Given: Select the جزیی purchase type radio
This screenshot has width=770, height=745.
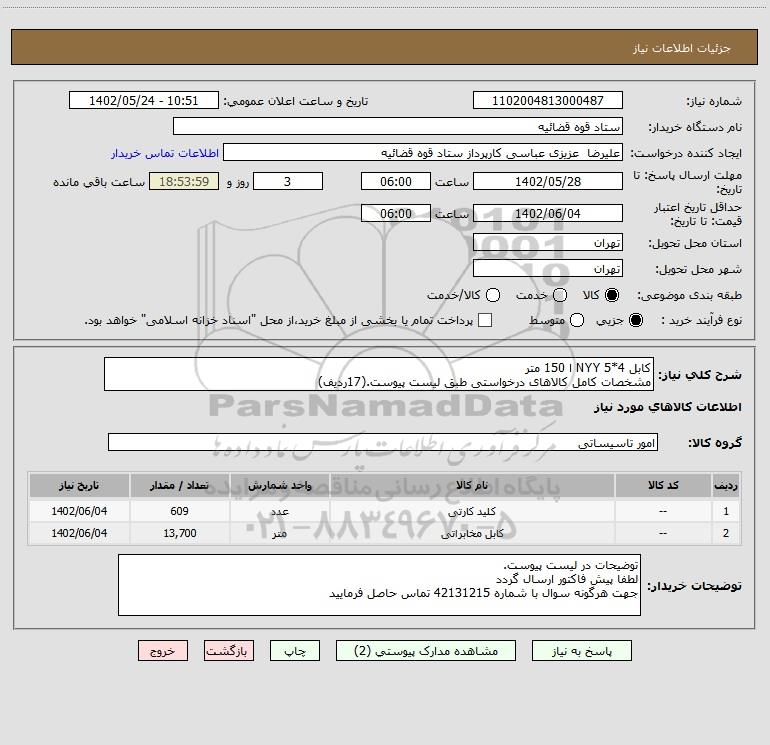Looking at the screenshot, I should coord(636,320).
